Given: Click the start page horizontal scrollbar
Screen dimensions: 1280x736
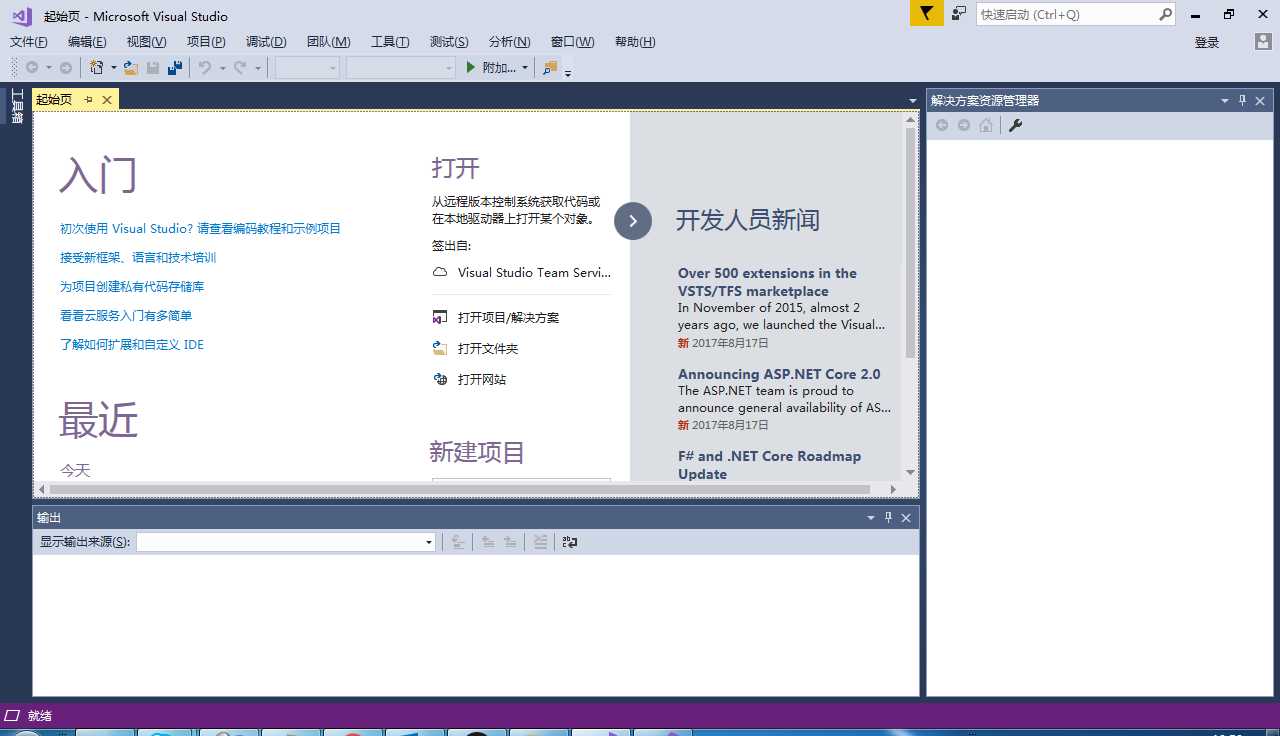Looking at the screenshot, I should tap(468, 489).
